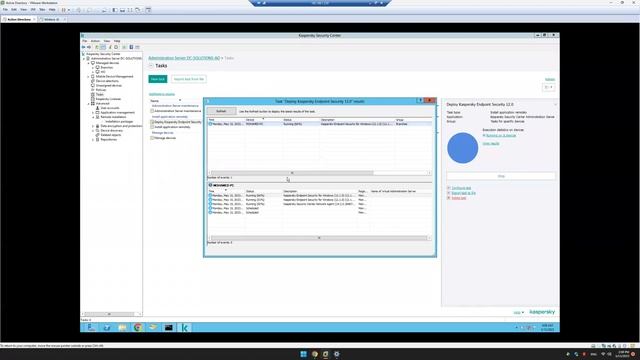The height and width of the screenshot is (360, 640).
Task: Click lower events list horizontal scrollbar
Action: (320, 238)
